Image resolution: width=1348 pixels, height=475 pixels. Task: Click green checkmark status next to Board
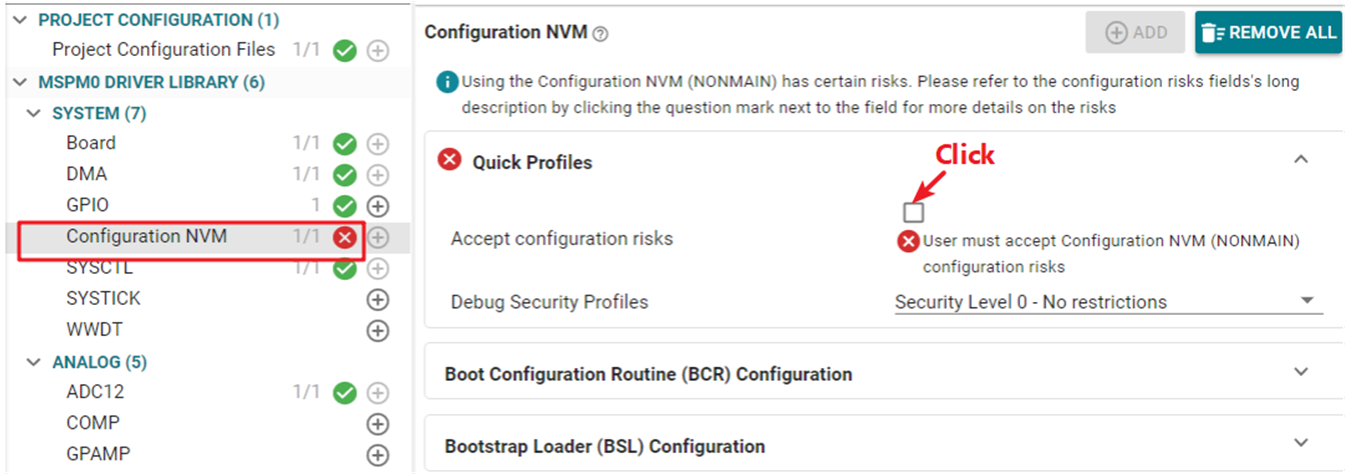(x=345, y=144)
